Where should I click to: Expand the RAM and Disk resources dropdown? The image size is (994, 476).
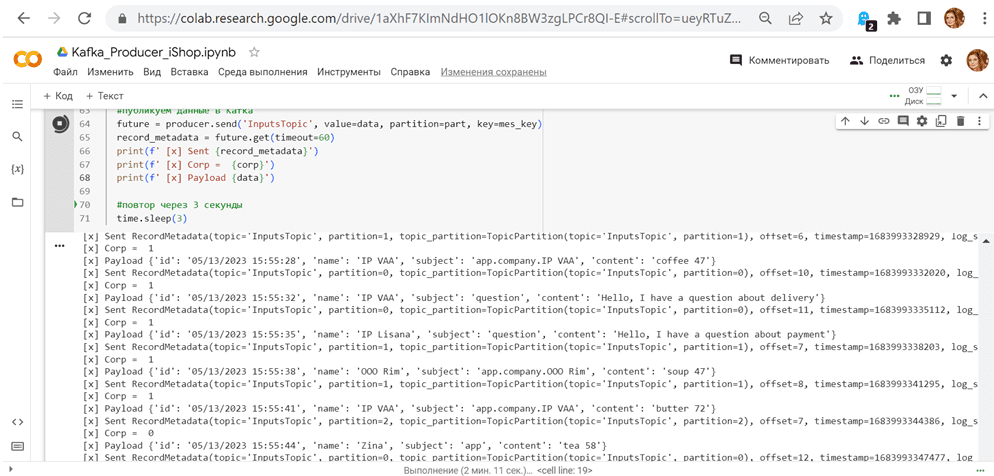[954, 96]
